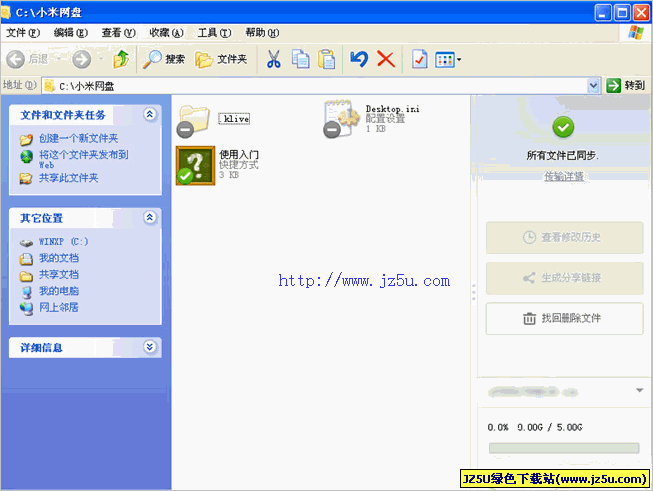Image resolution: width=653 pixels, height=491 pixels.
Task: Click the Paste clipboard icon
Action: click(x=326, y=59)
